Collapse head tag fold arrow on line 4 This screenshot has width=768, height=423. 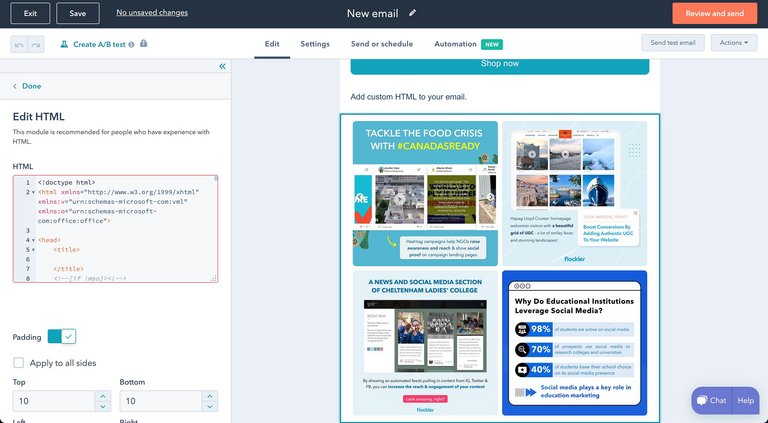coord(33,240)
